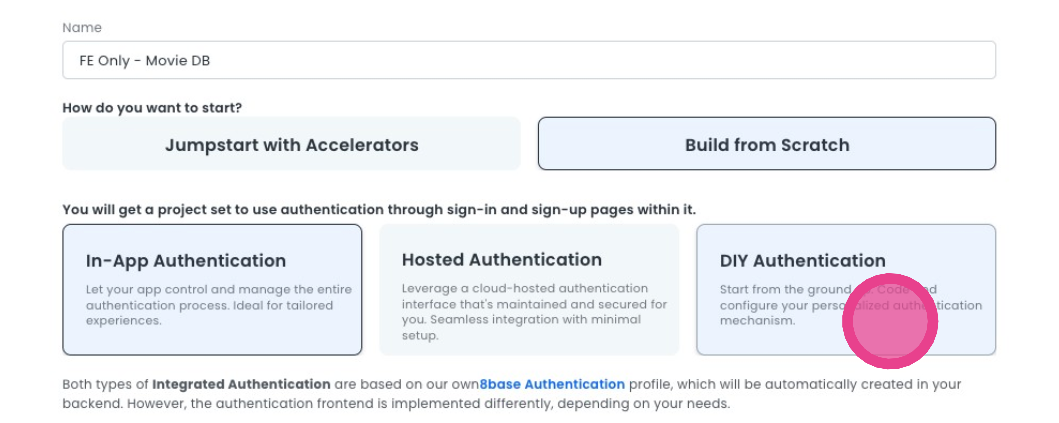
Task: Choose Build from Scratch option
Action: point(766,144)
